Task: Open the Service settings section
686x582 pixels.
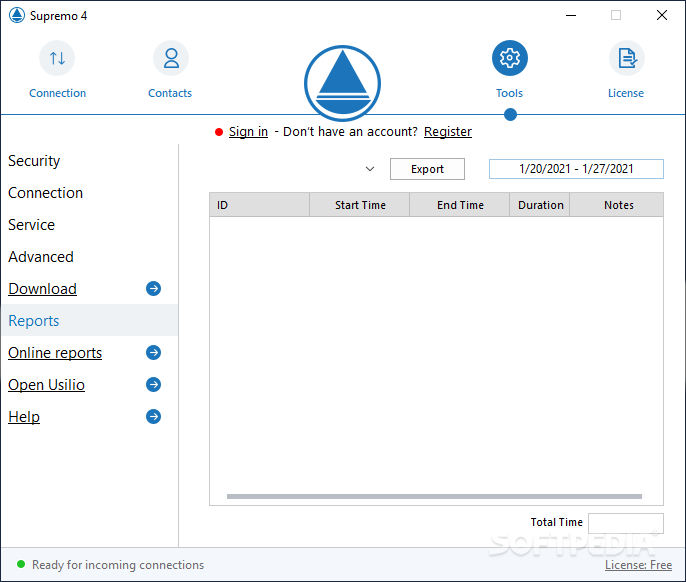Action: coord(32,225)
